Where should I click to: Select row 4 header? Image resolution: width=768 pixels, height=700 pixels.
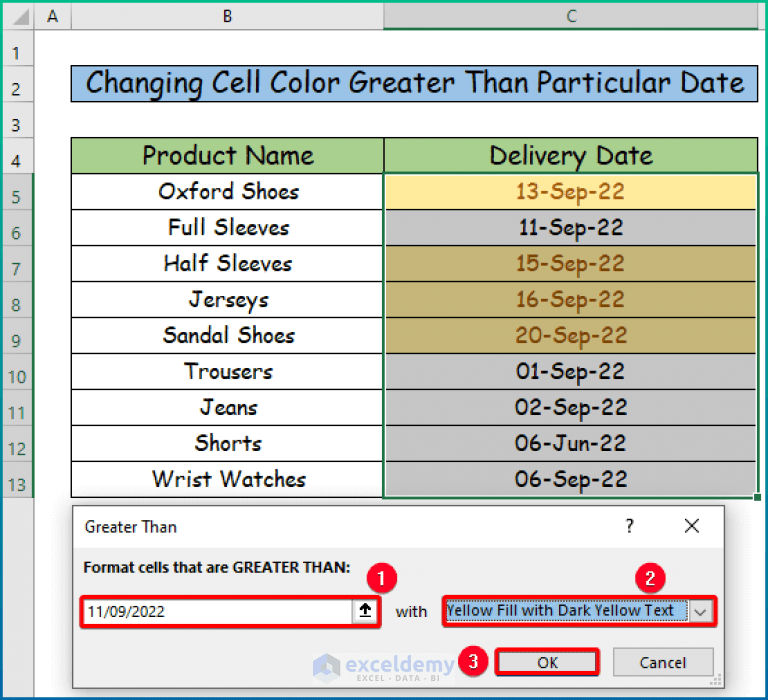click(18, 156)
